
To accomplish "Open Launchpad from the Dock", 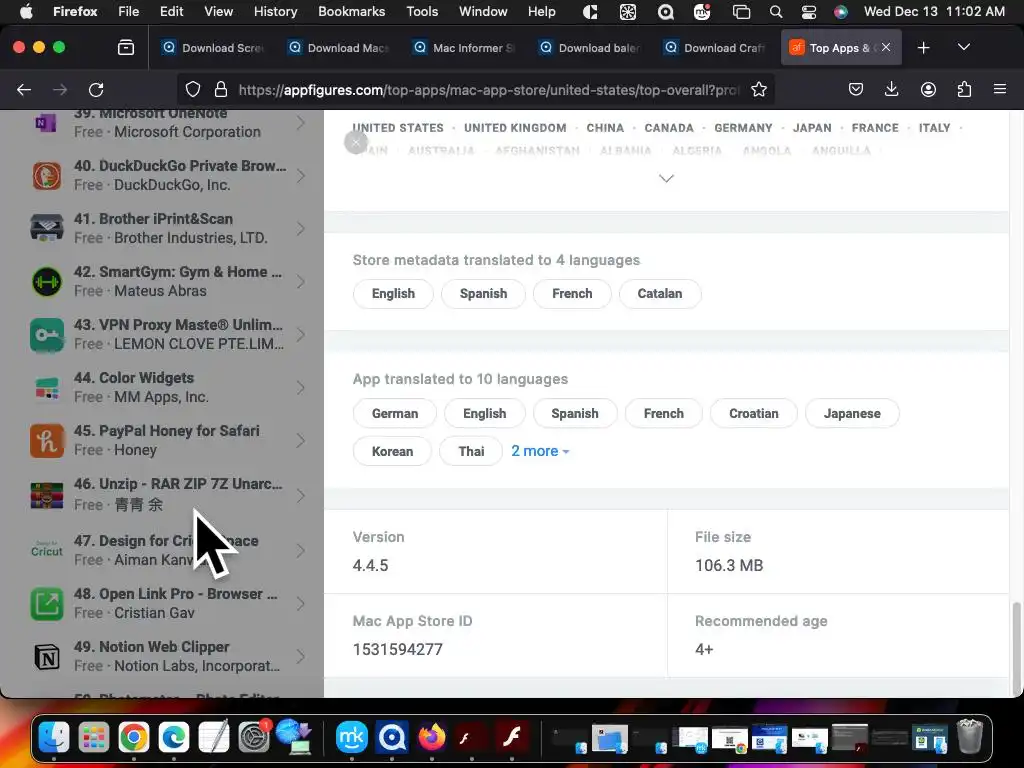I will click(x=94, y=738).
